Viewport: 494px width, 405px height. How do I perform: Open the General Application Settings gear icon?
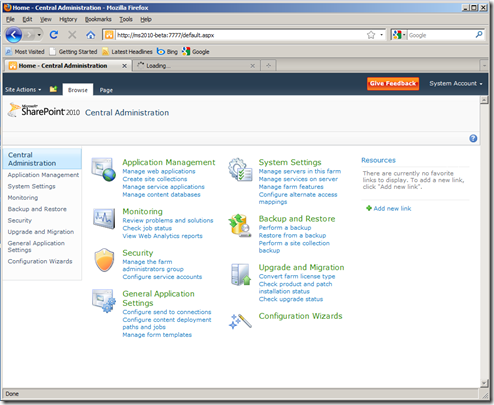point(104,301)
